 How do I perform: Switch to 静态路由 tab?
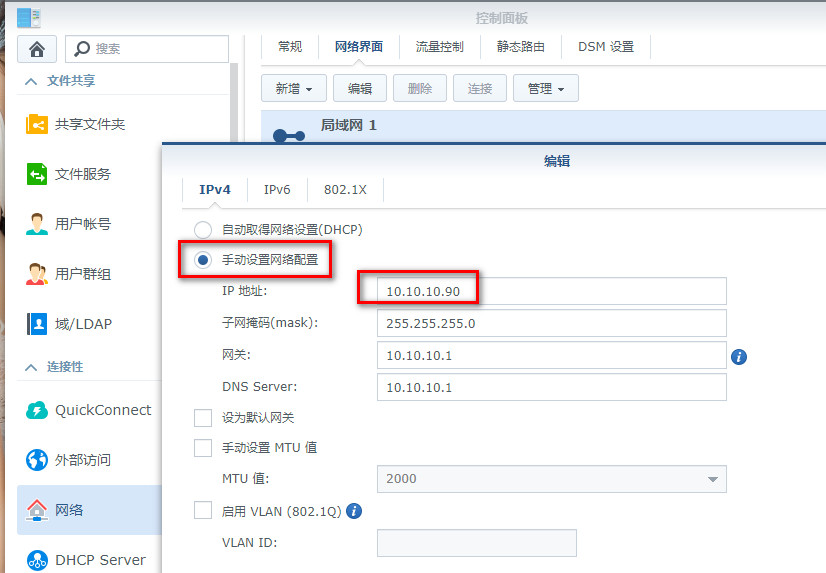point(520,47)
